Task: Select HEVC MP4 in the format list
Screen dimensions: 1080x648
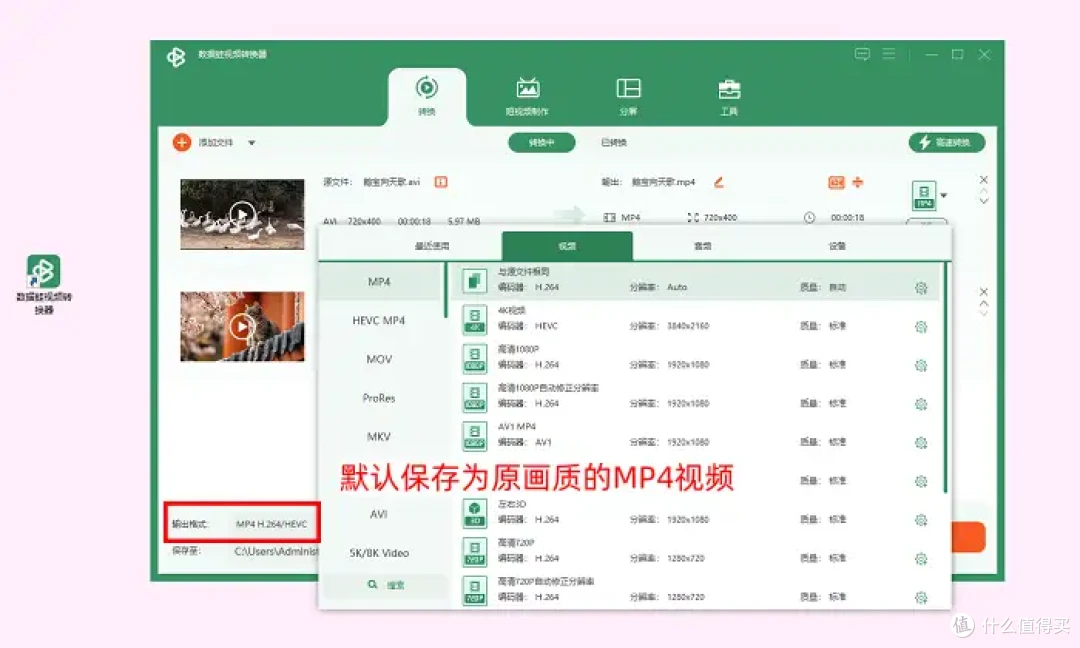Action: [379, 320]
